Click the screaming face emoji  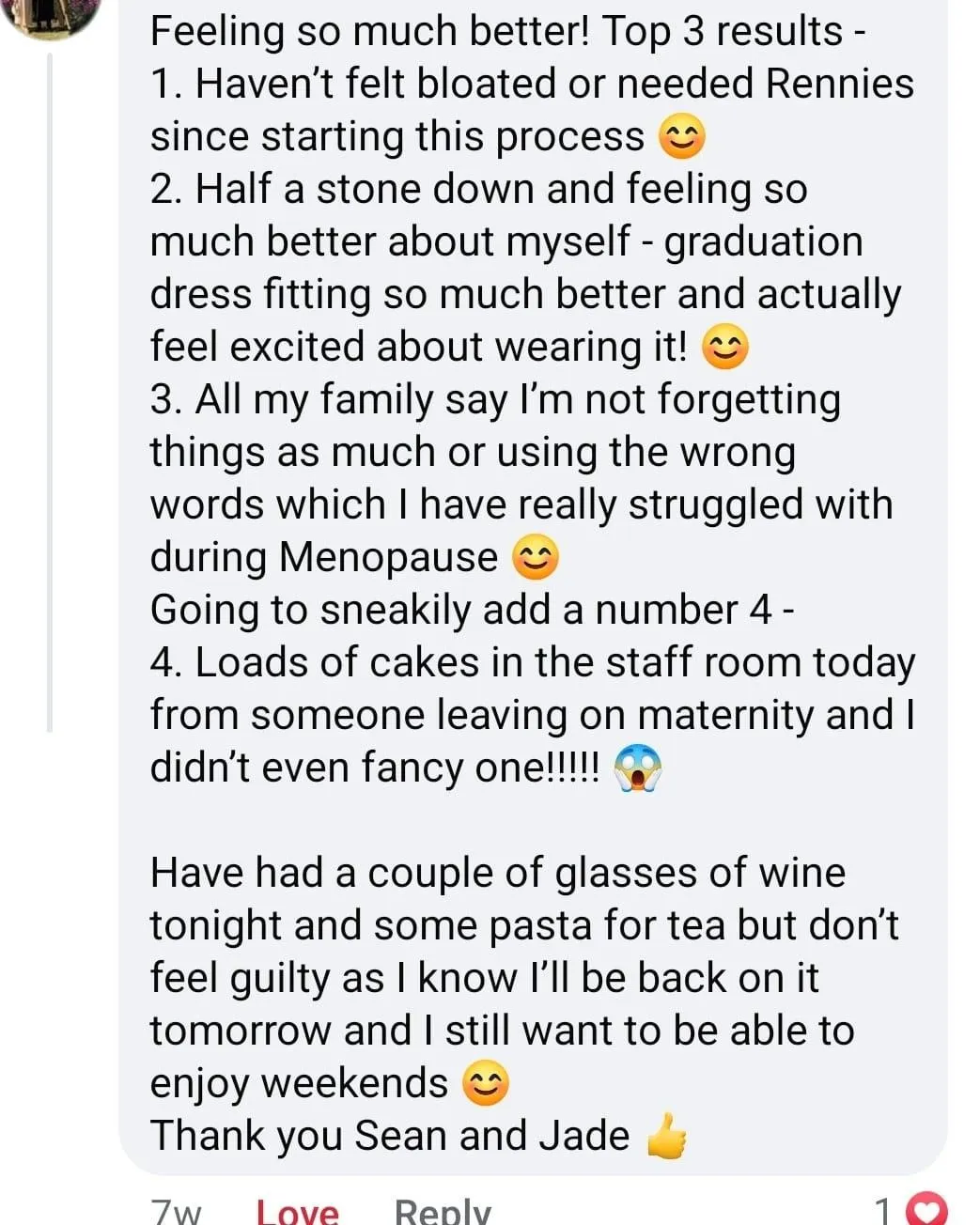tap(638, 769)
